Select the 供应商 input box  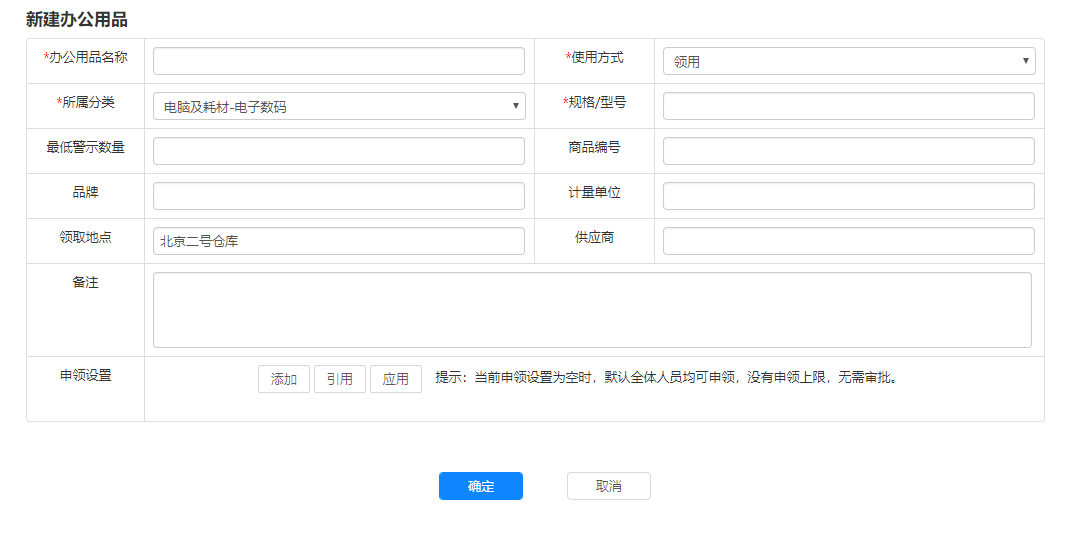[x=848, y=241]
